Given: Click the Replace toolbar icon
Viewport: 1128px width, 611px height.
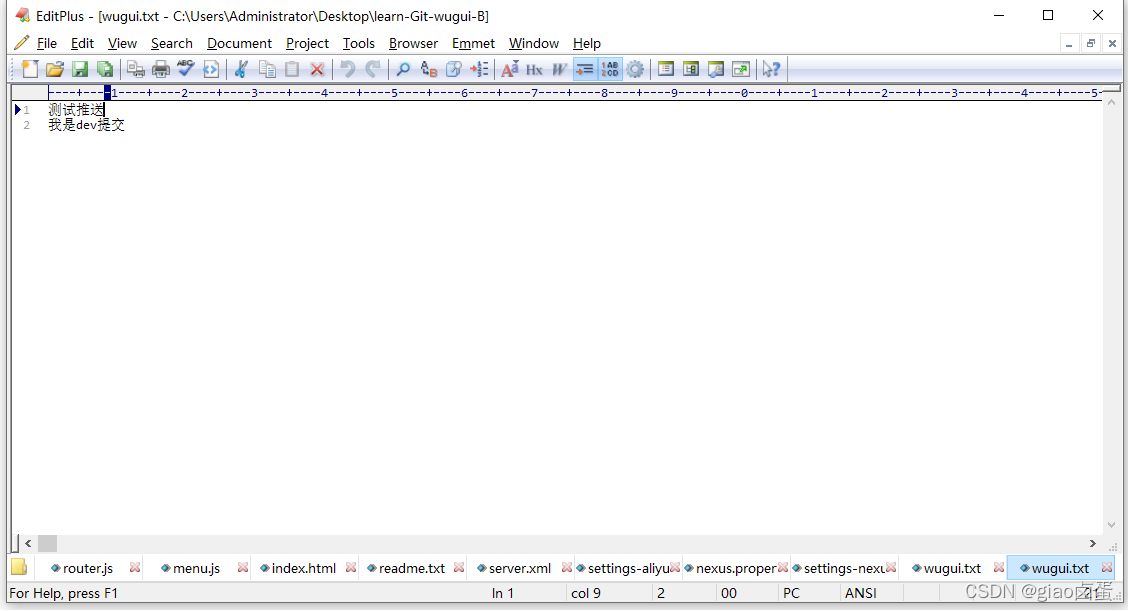Looking at the screenshot, I should pos(429,69).
